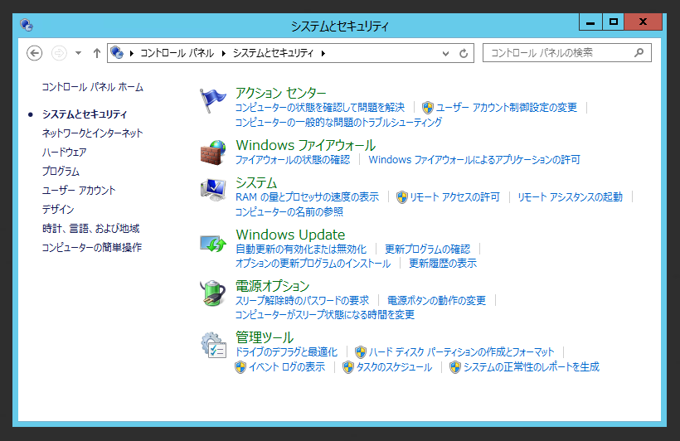Open the Windows Update arrows icon
The image size is (680, 441).
point(213,244)
